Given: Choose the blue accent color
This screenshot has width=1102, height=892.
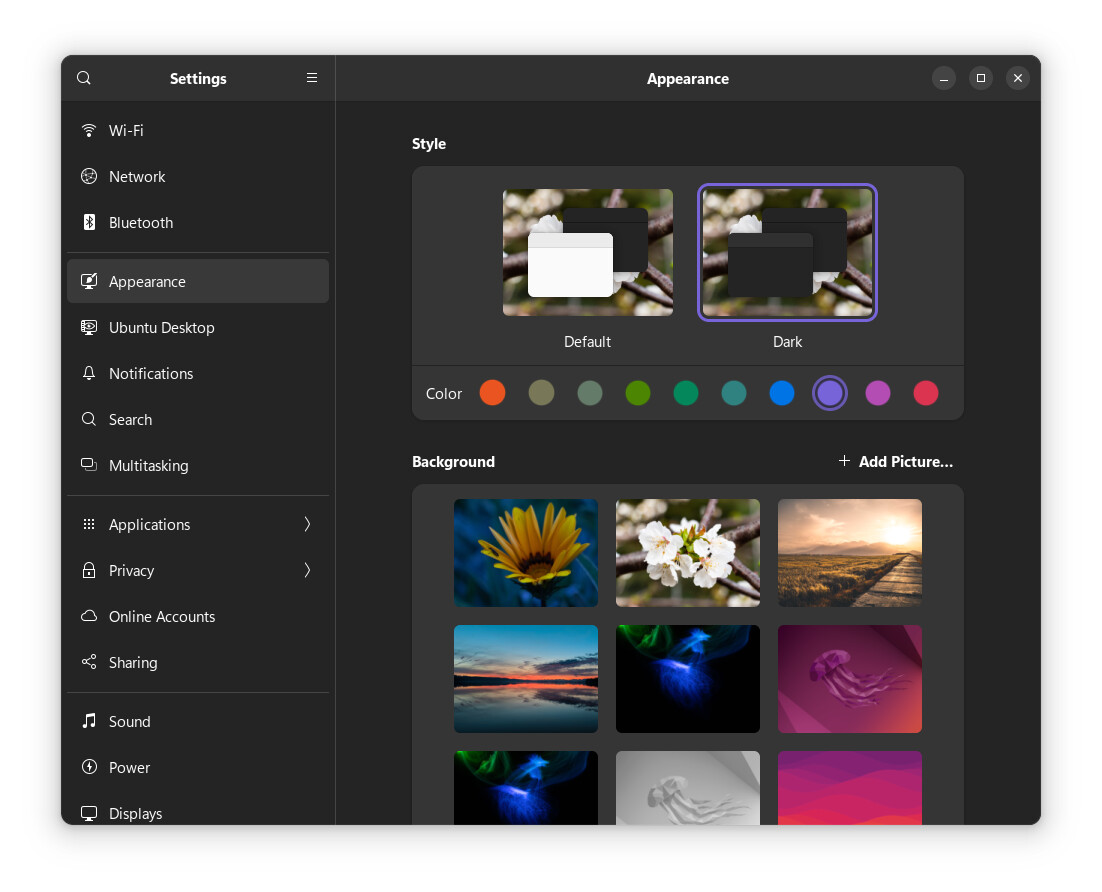Looking at the screenshot, I should (x=782, y=393).
